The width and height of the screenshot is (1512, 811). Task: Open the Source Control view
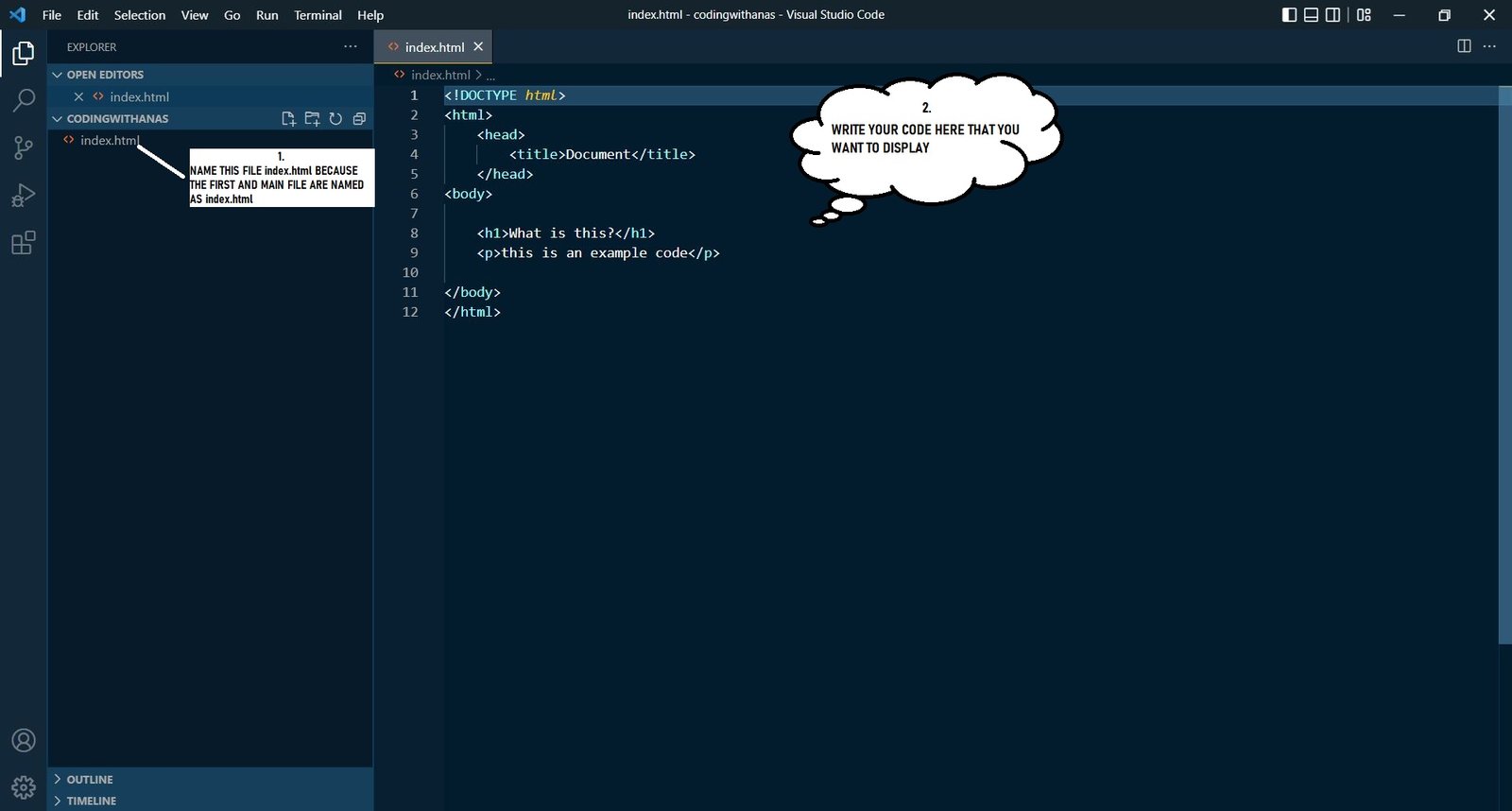coord(23,147)
